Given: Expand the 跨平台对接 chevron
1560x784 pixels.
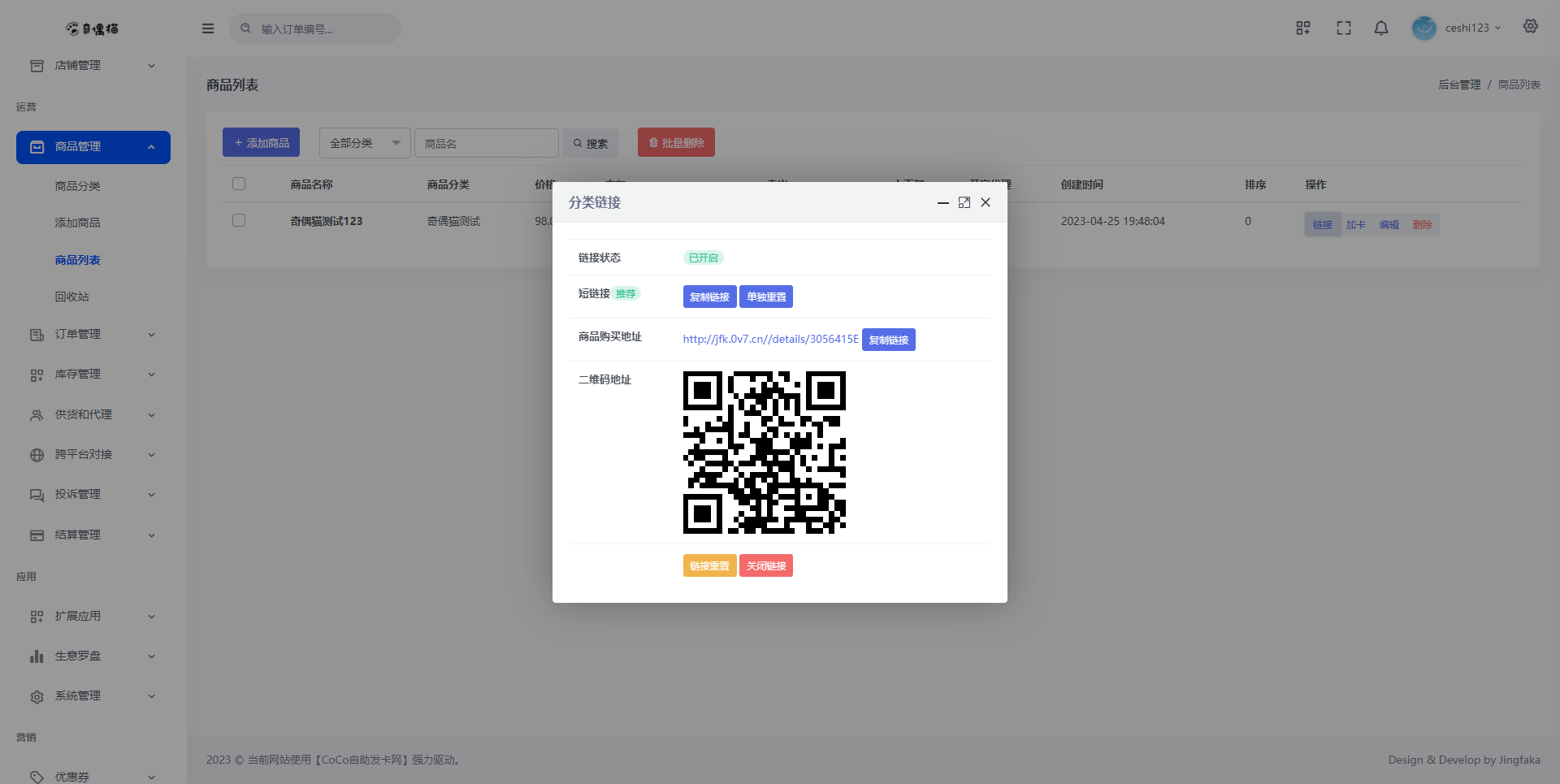Looking at the screenshot, I should [x=151, y=455].
